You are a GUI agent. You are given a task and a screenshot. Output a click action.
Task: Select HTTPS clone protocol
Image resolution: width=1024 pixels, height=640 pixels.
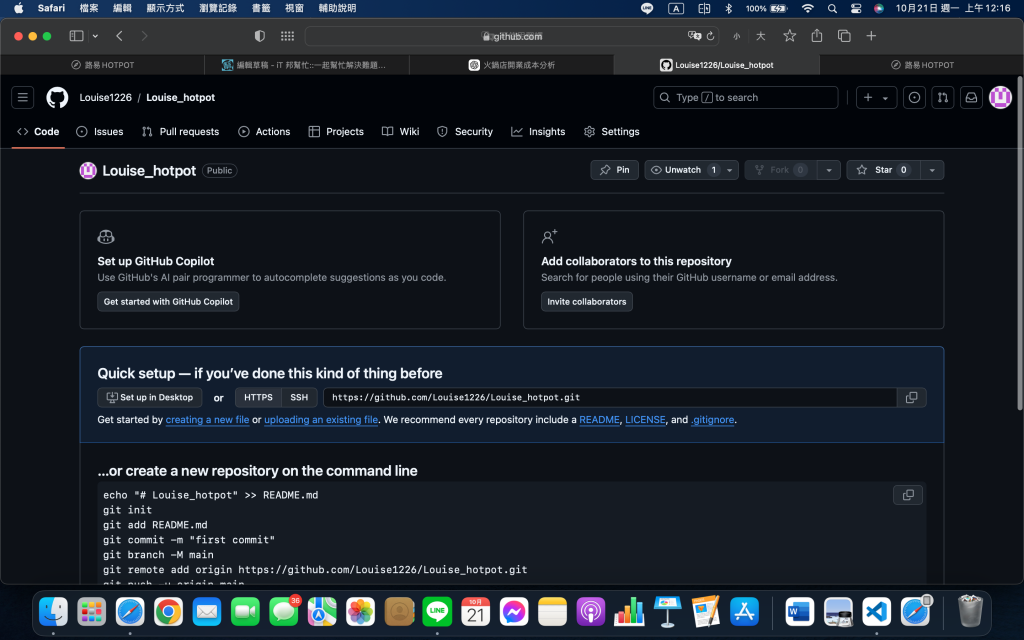258,397
